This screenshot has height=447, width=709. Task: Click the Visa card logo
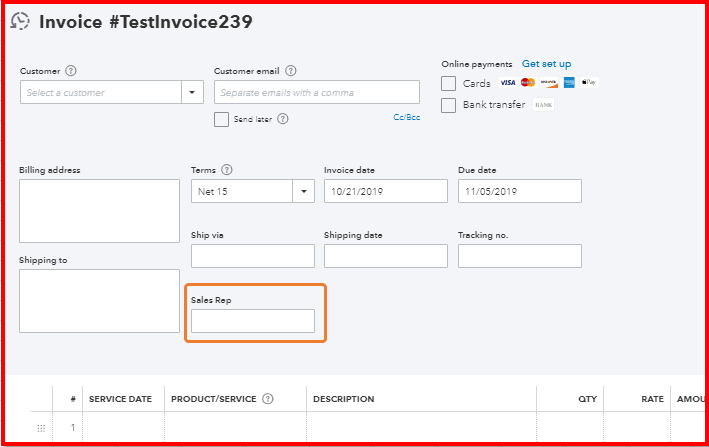(507, 83)
